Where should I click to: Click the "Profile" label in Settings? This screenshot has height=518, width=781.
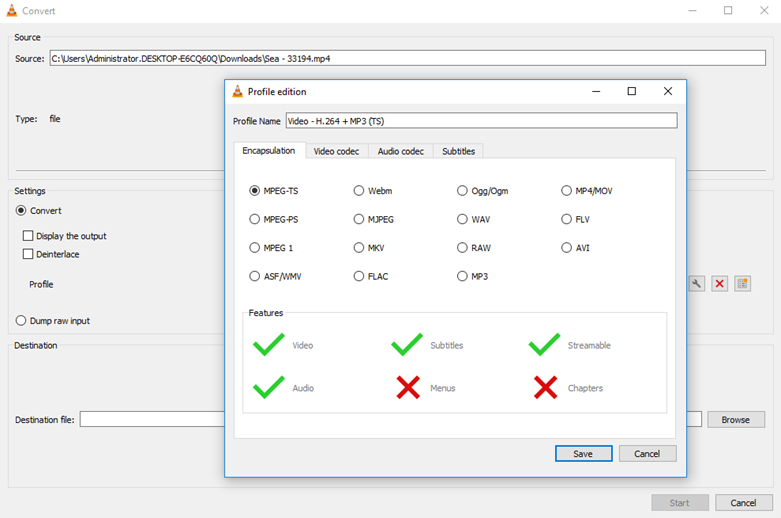pos(41,284)
